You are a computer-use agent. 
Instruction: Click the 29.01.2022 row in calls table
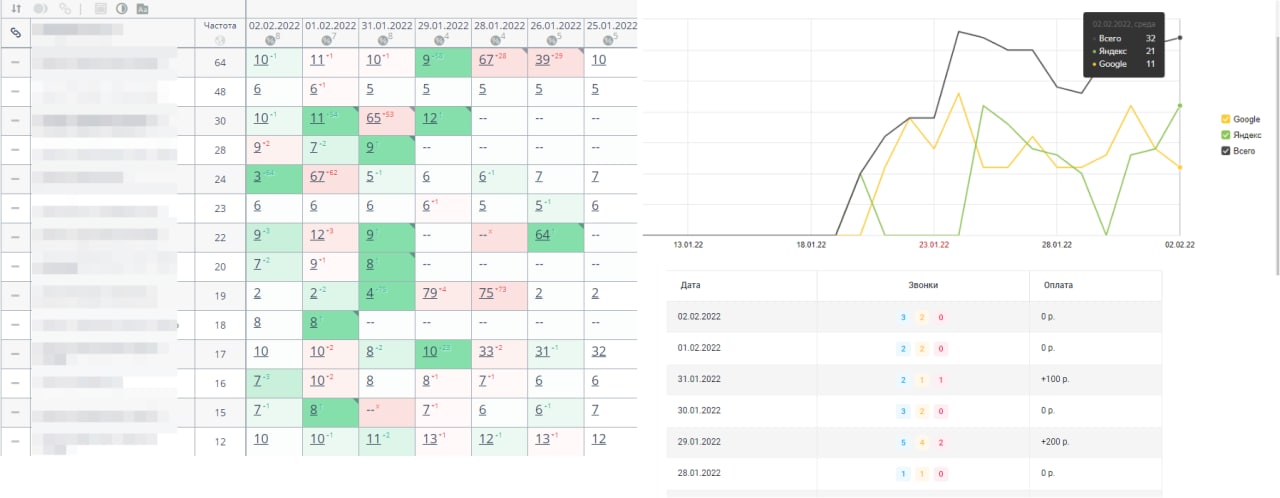point(913,444)
